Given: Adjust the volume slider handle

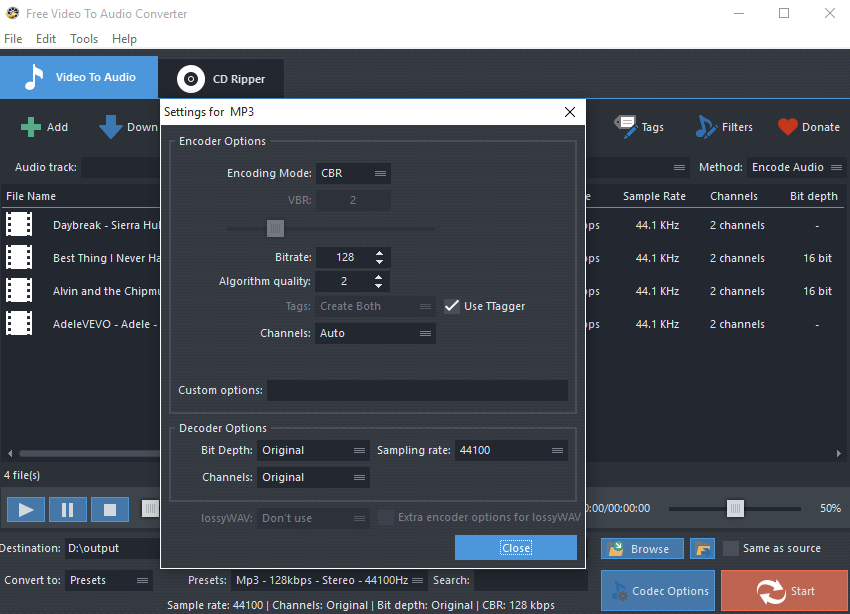Looking at the screenshot, I should 735,509.
